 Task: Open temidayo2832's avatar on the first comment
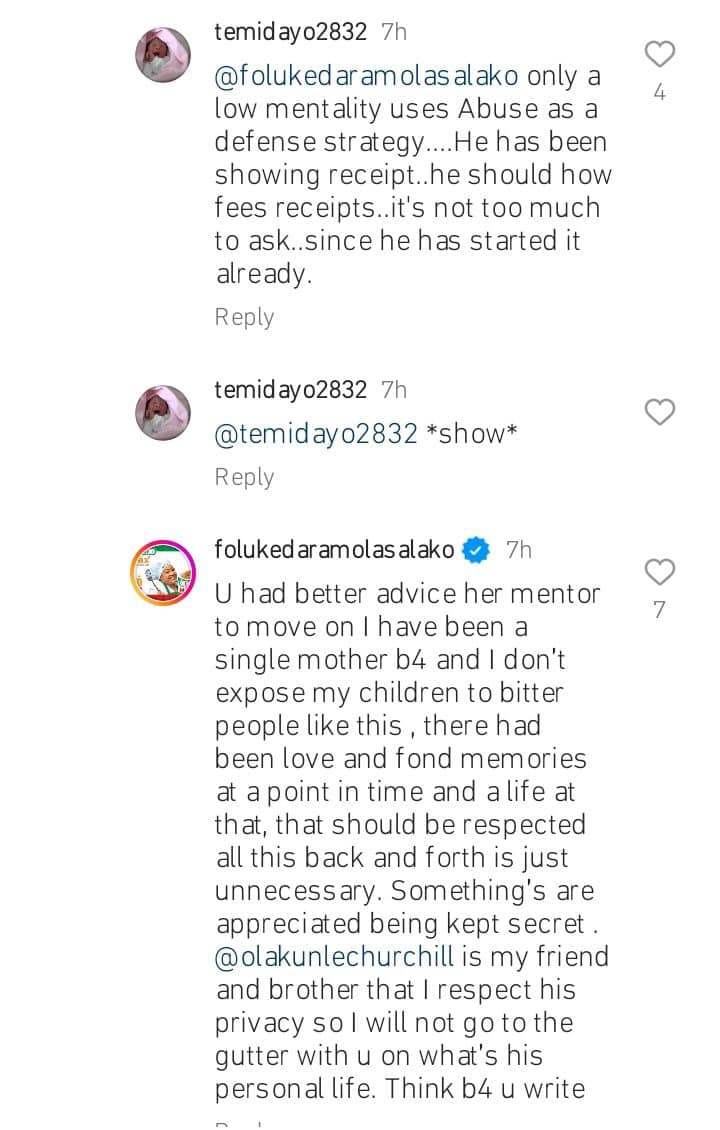[x=163, y=54]
